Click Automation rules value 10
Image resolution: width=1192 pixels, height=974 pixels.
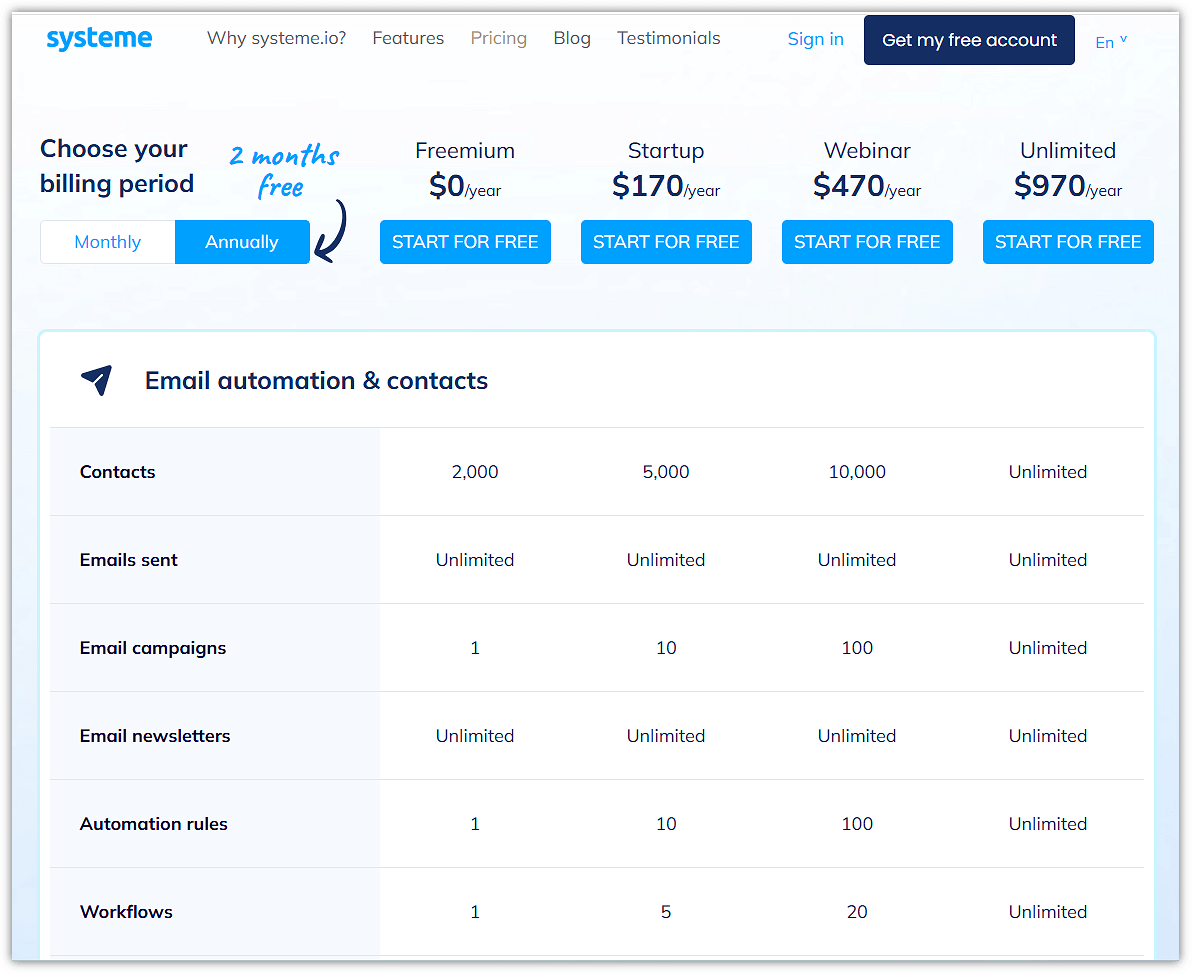pos(666,823)
